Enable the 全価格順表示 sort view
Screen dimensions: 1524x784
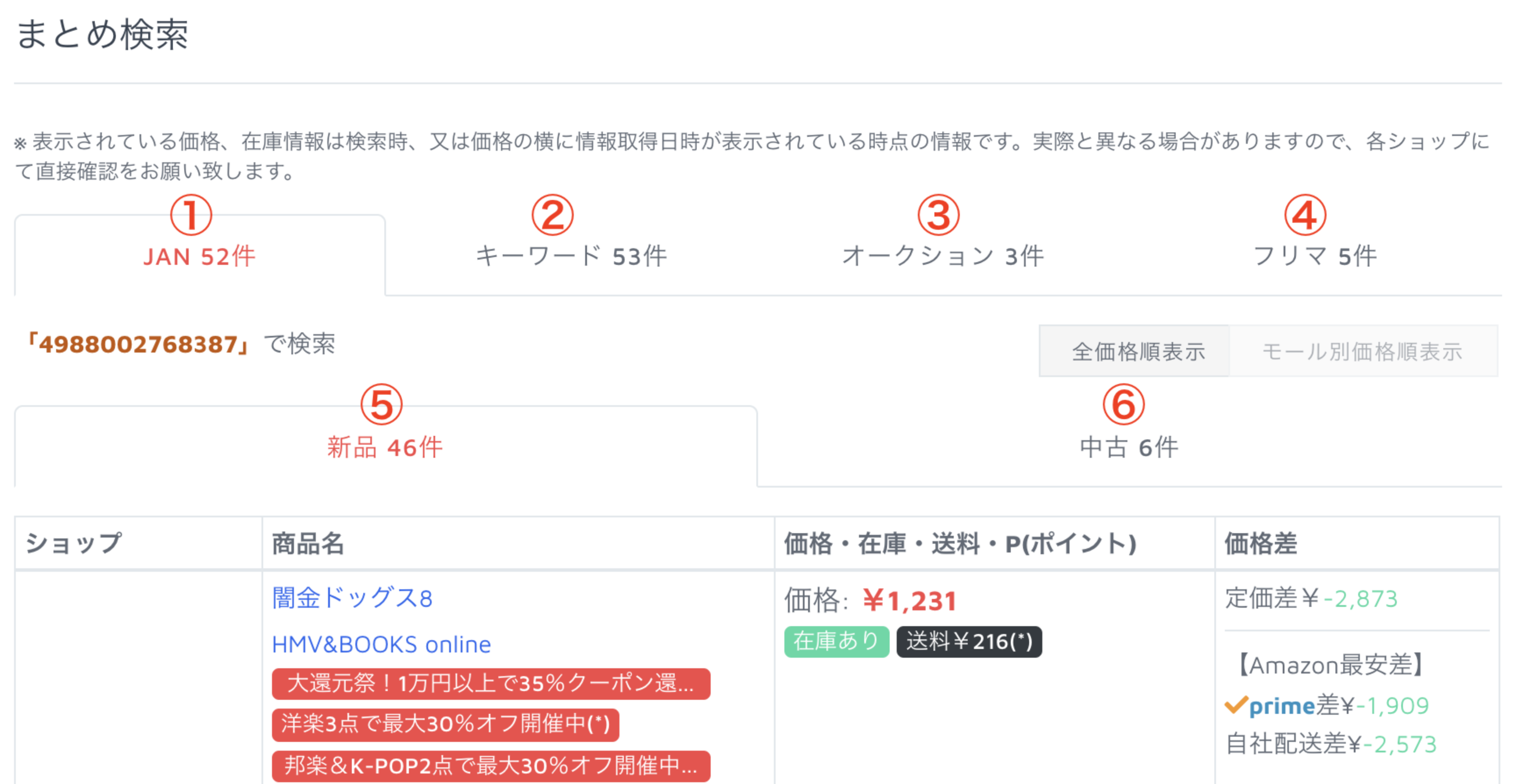coord(1134,351)
